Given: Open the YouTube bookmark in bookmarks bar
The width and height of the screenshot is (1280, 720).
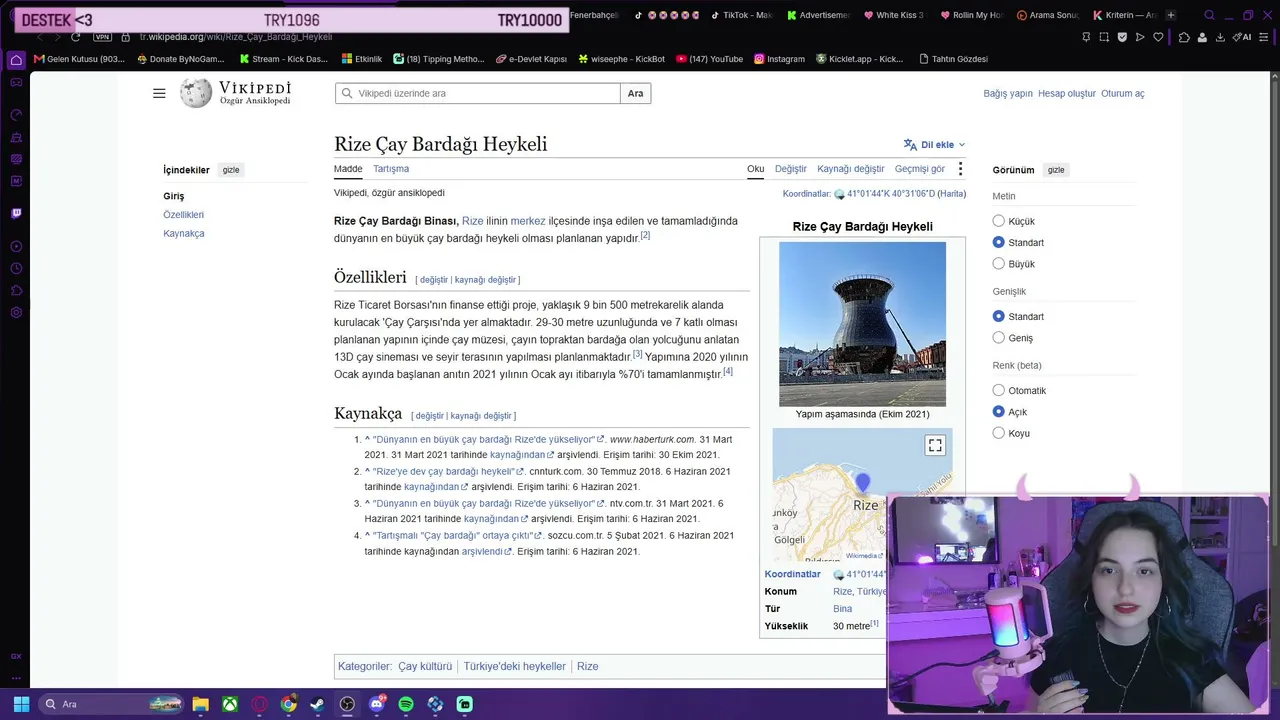Looking at the screenshot, I should point(709,59).
